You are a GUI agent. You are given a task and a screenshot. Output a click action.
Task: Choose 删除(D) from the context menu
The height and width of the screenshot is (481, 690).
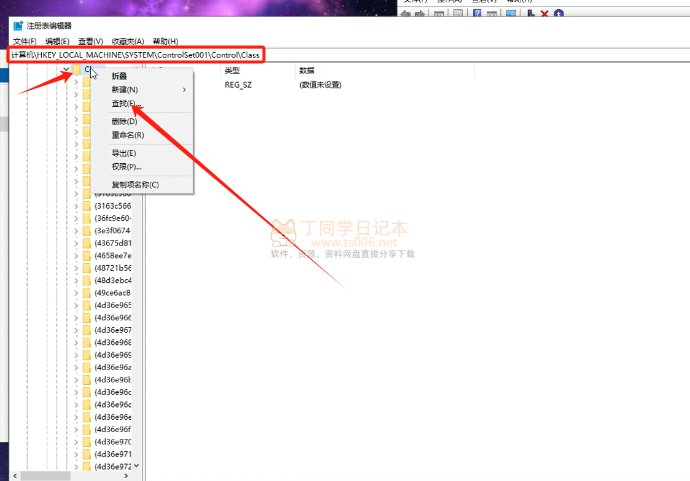(143, 121)
